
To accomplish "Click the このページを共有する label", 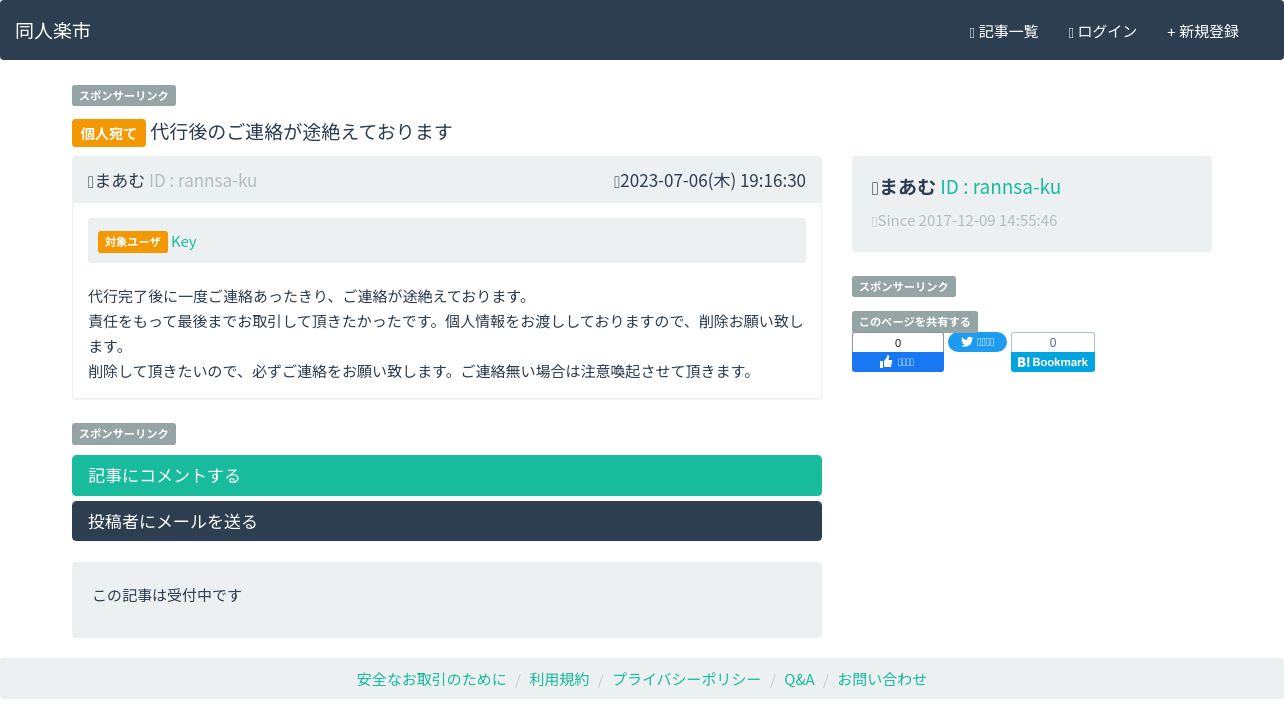I will pos(915,322).
